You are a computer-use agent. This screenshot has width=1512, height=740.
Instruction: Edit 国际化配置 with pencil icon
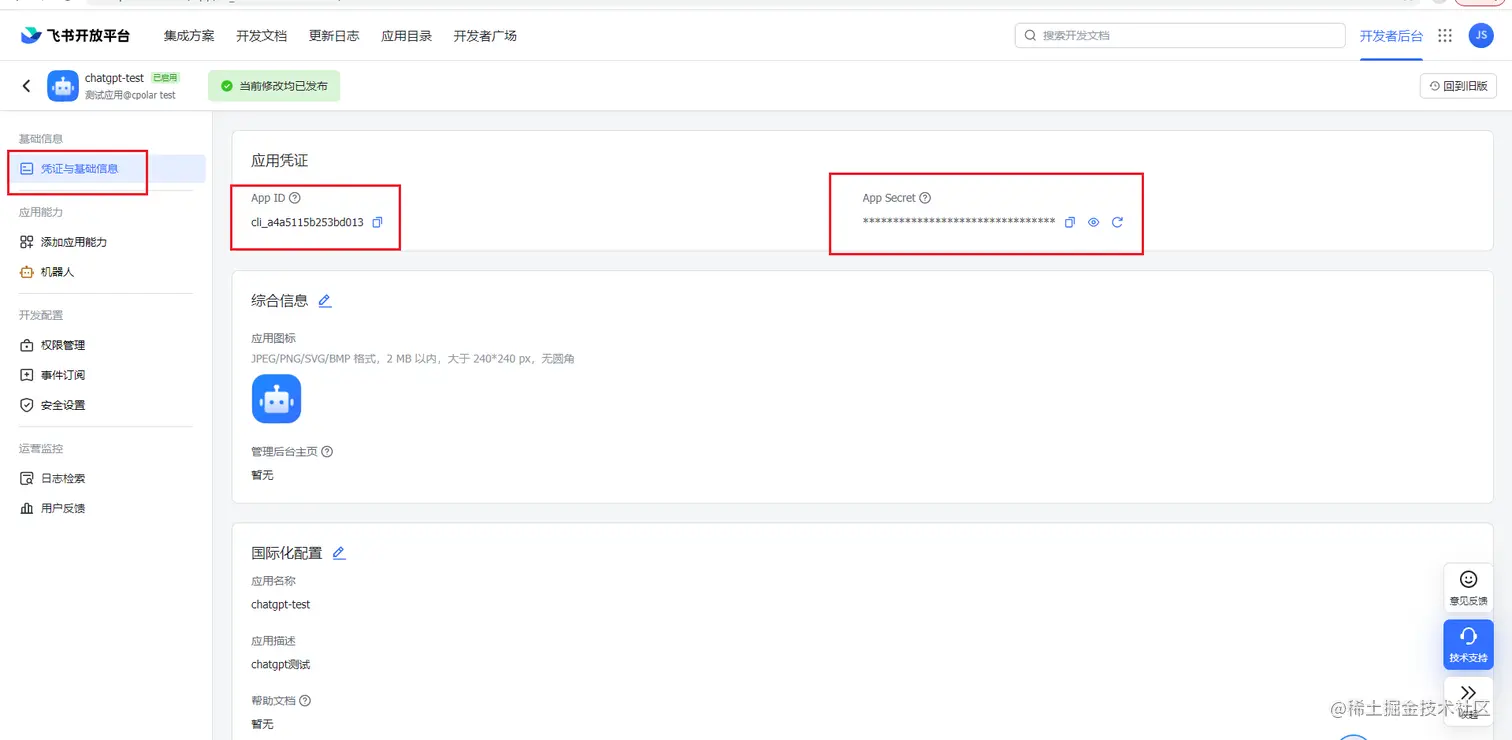[x=338, y=552]
